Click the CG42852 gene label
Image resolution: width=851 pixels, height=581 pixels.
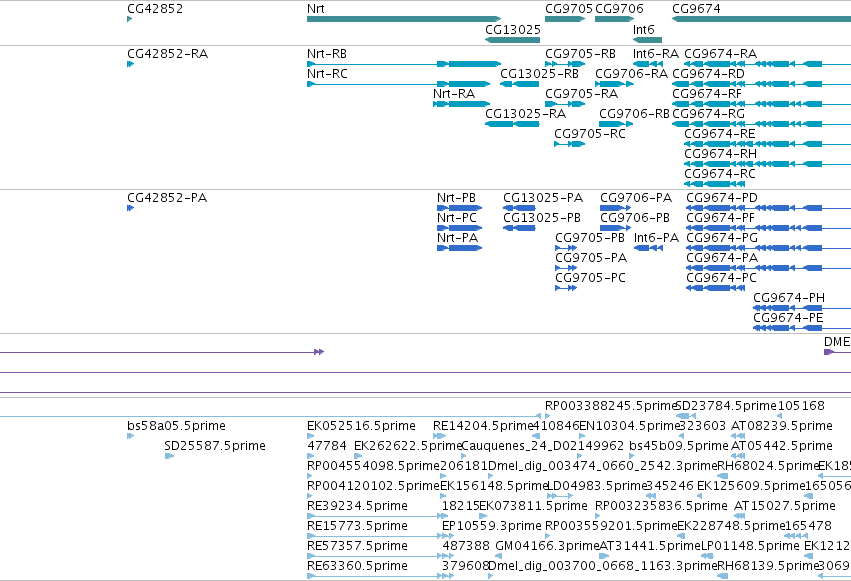[x=155, y=9]
